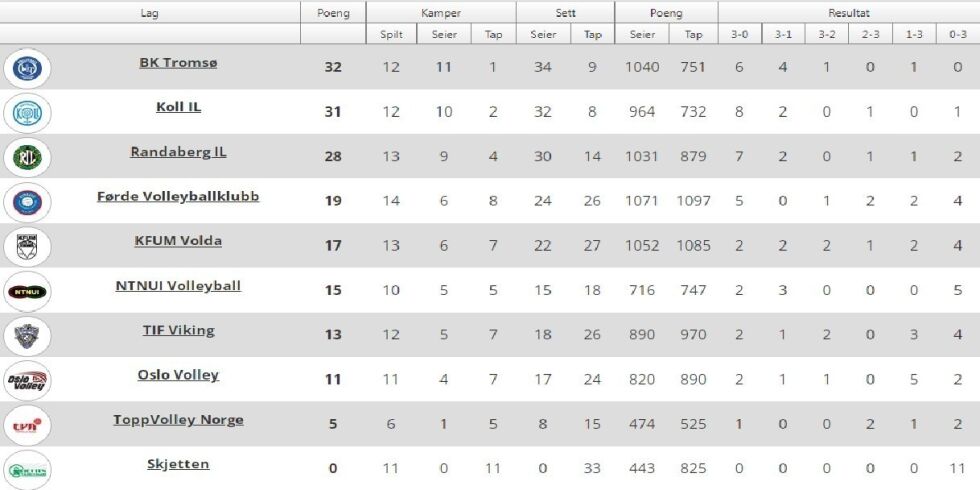The image size is (980, 490).
Task: Click the Koll IL team logo
Action: (27, 113)
